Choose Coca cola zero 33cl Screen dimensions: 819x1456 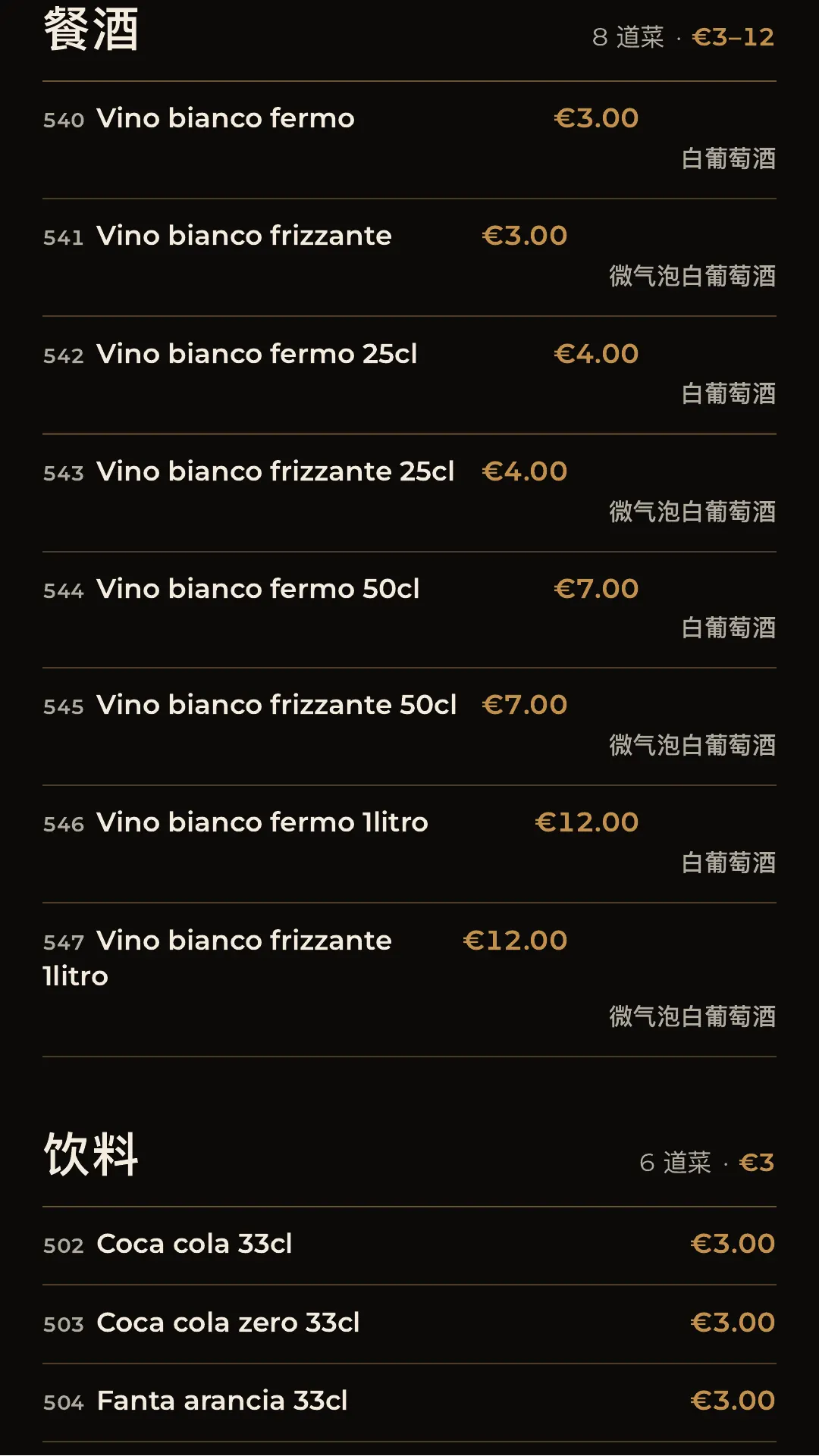click(409, 1324)
